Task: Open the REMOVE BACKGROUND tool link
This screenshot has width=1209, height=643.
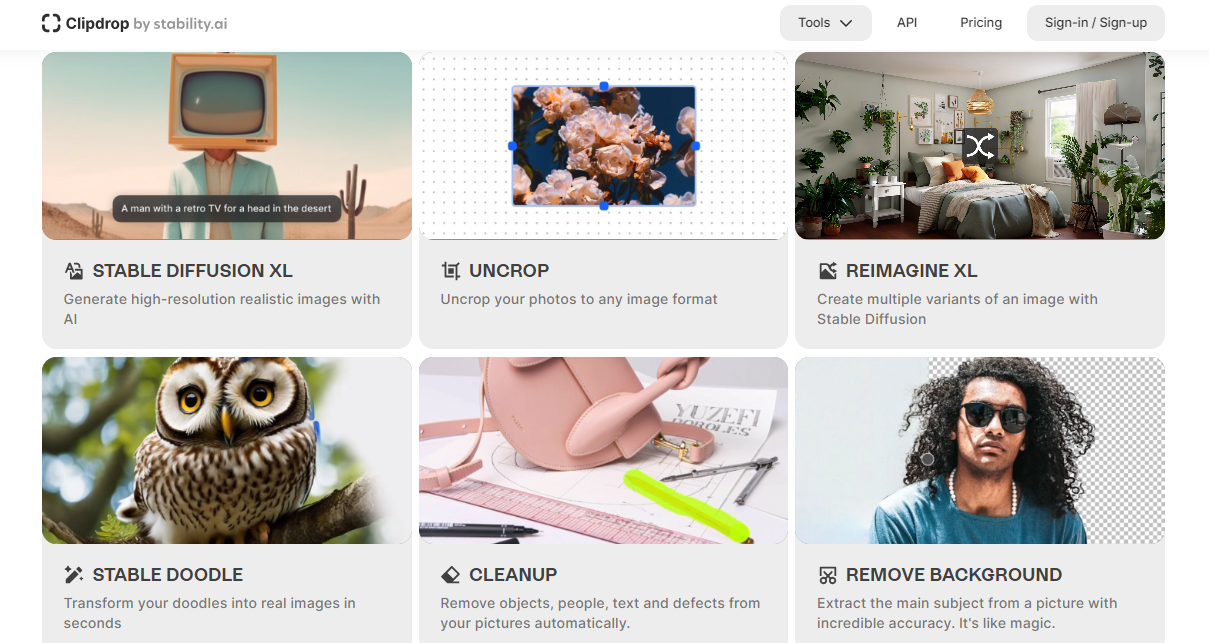Action: click(x=954, y=575)
